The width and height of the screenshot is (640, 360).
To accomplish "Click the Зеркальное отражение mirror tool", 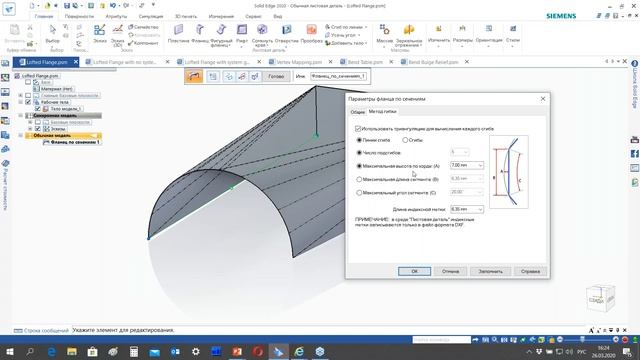I will pyautogui.click(x=409, y=35).
